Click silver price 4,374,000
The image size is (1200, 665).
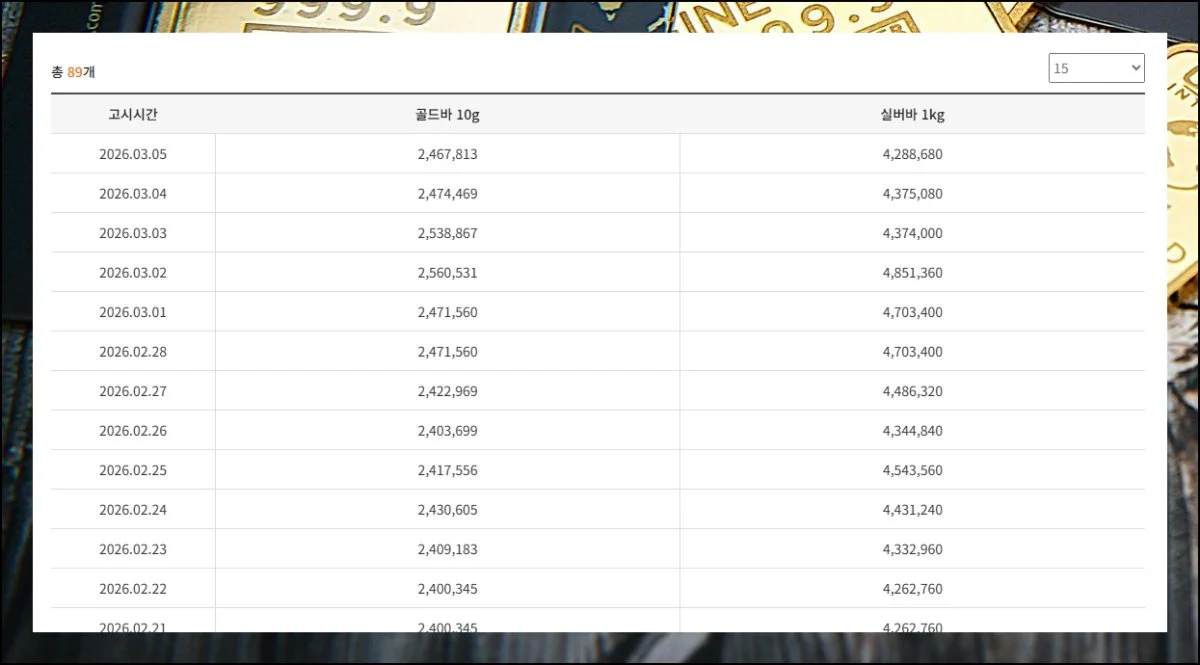(912, 233)
